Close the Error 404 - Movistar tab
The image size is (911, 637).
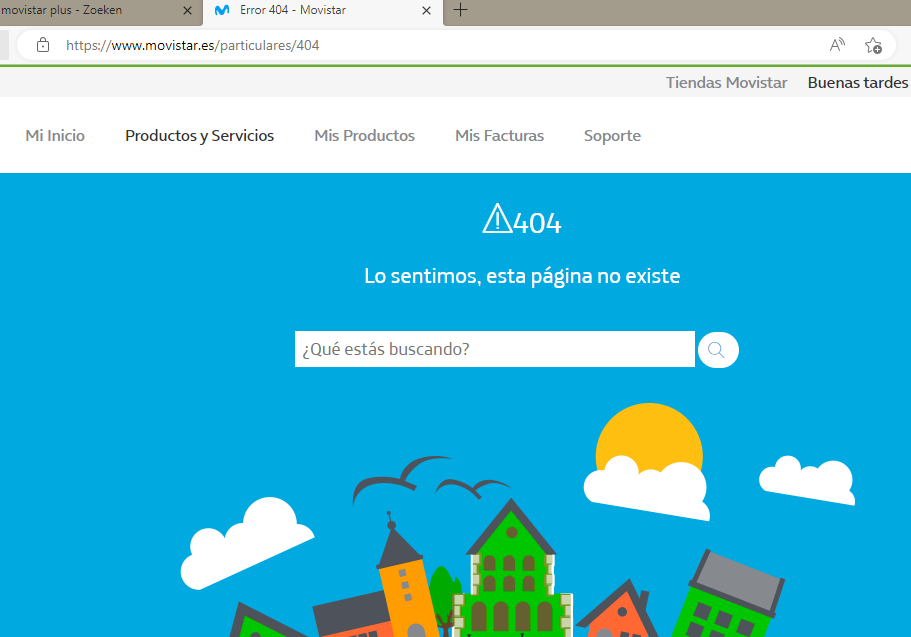(426, 11)
